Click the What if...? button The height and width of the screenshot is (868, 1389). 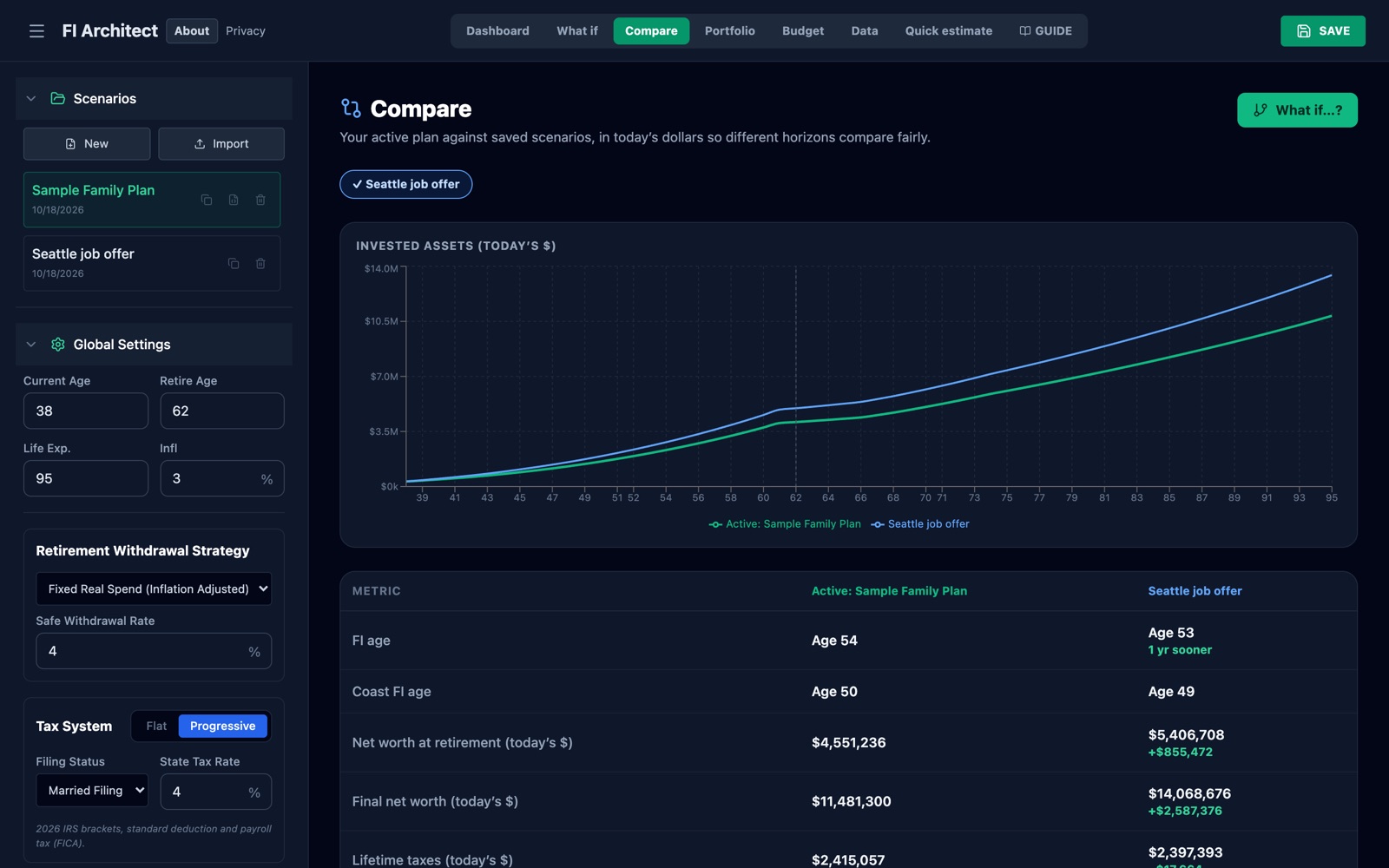point(1297,110)
